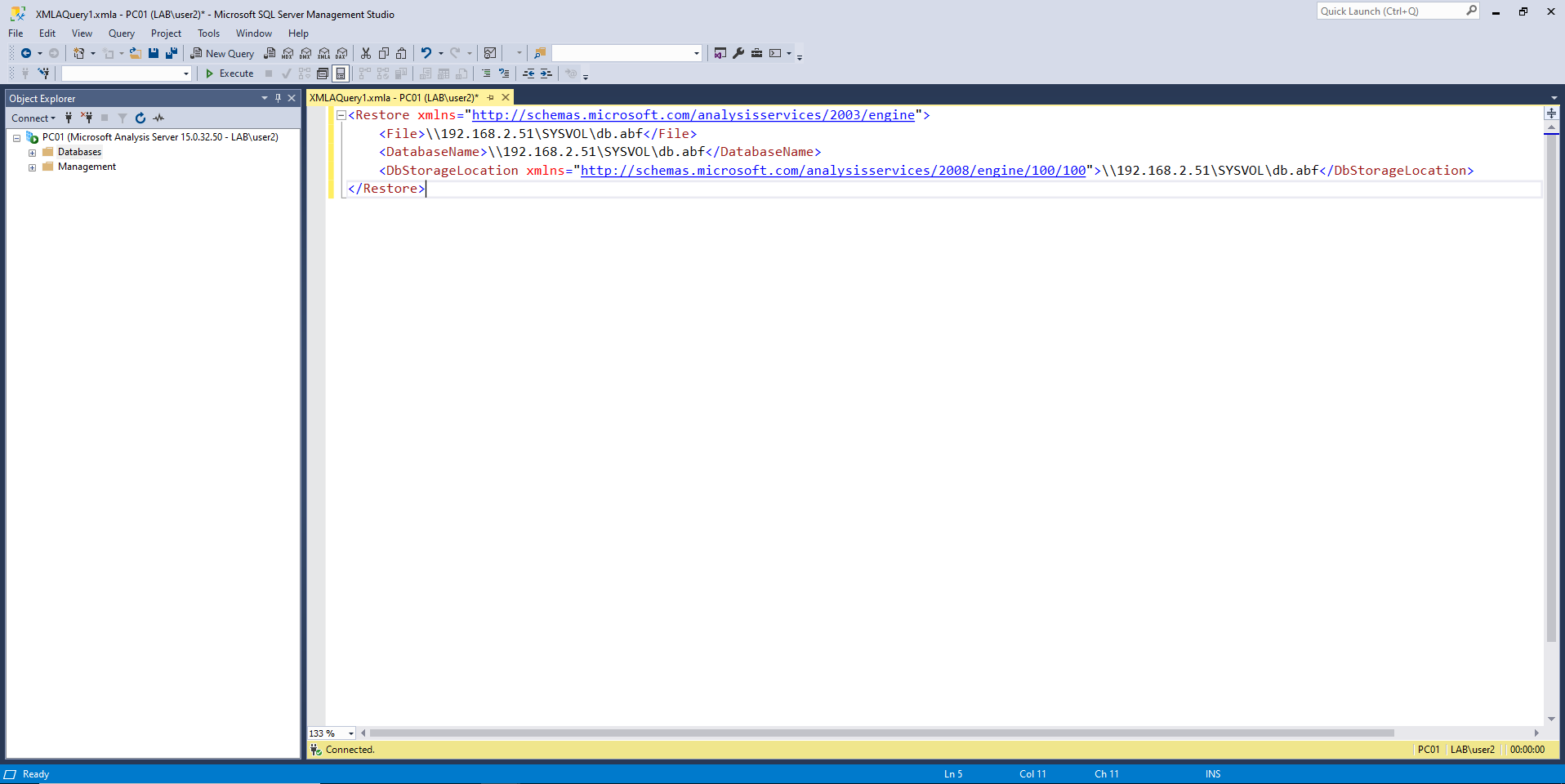Viewport: 1565px width, 784px height.
Task: Click the Cut scissors icon
Action: coord(366,53)
